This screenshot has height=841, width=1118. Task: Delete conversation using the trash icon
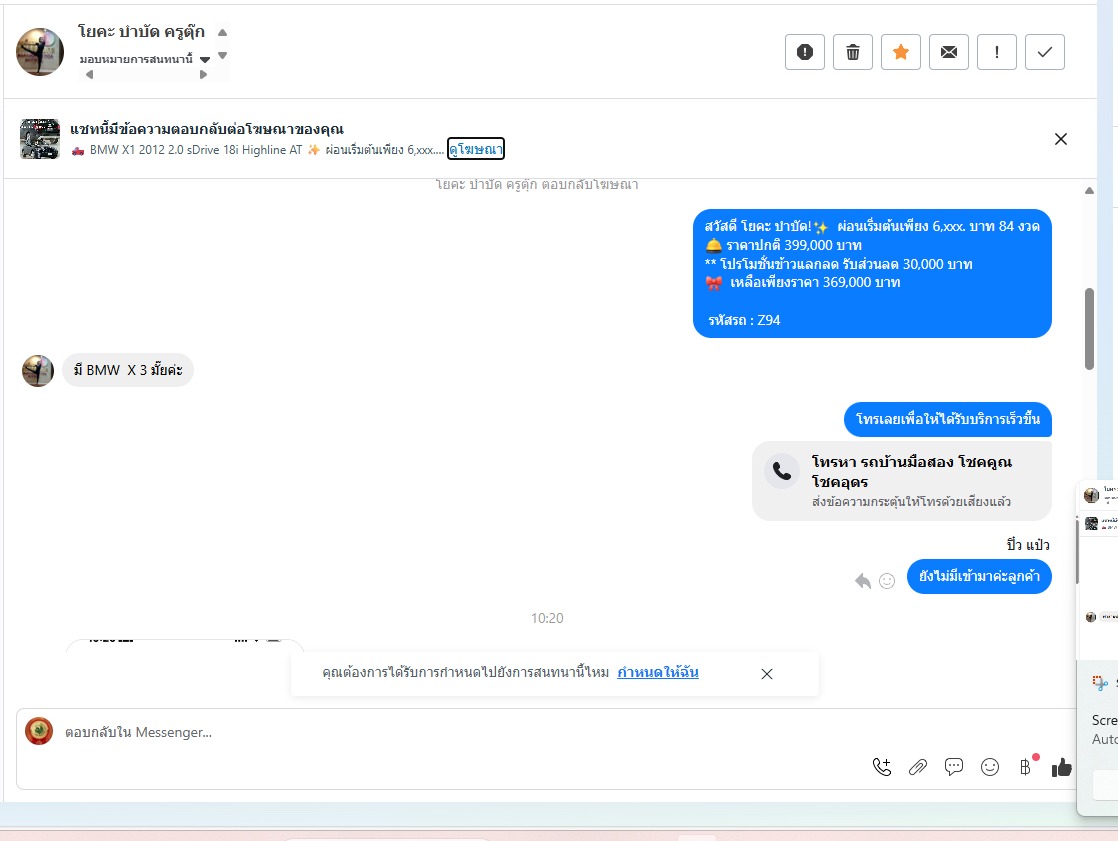tap(853, 52)
